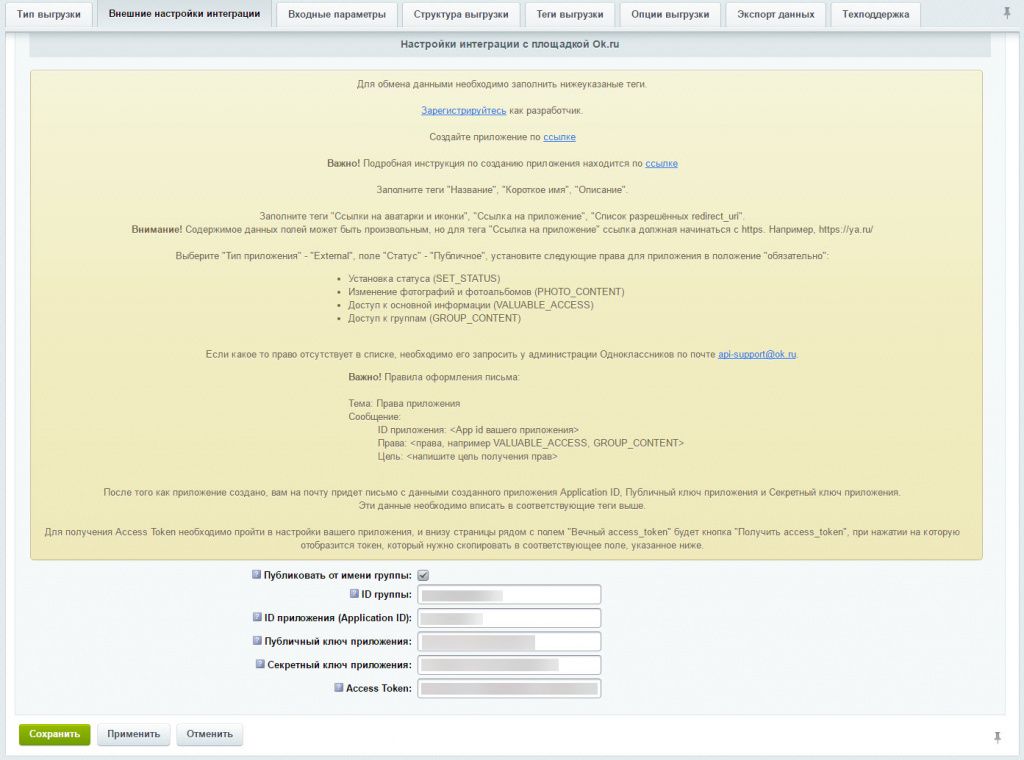Click text 'Тема: Права приложения'
Screen dimensions: 1024x760
coord(404,404)
